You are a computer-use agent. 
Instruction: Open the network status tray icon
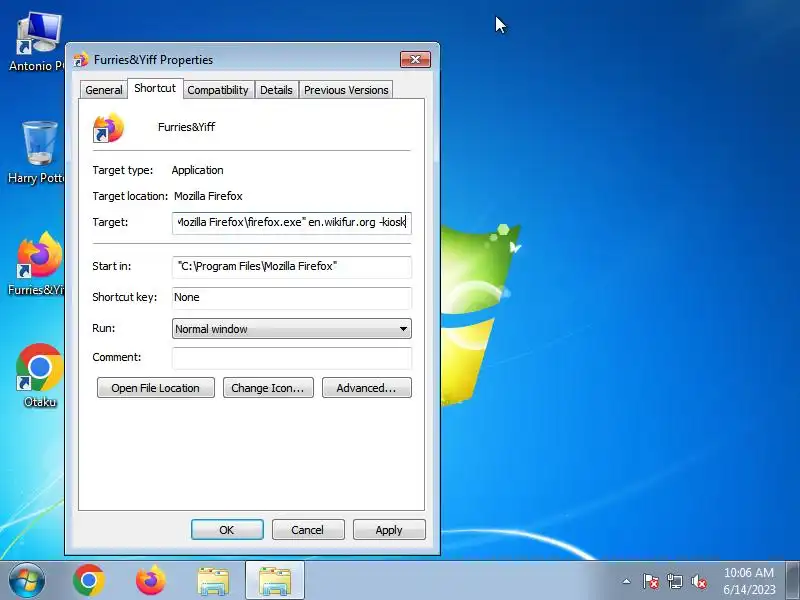pos(674,581)
